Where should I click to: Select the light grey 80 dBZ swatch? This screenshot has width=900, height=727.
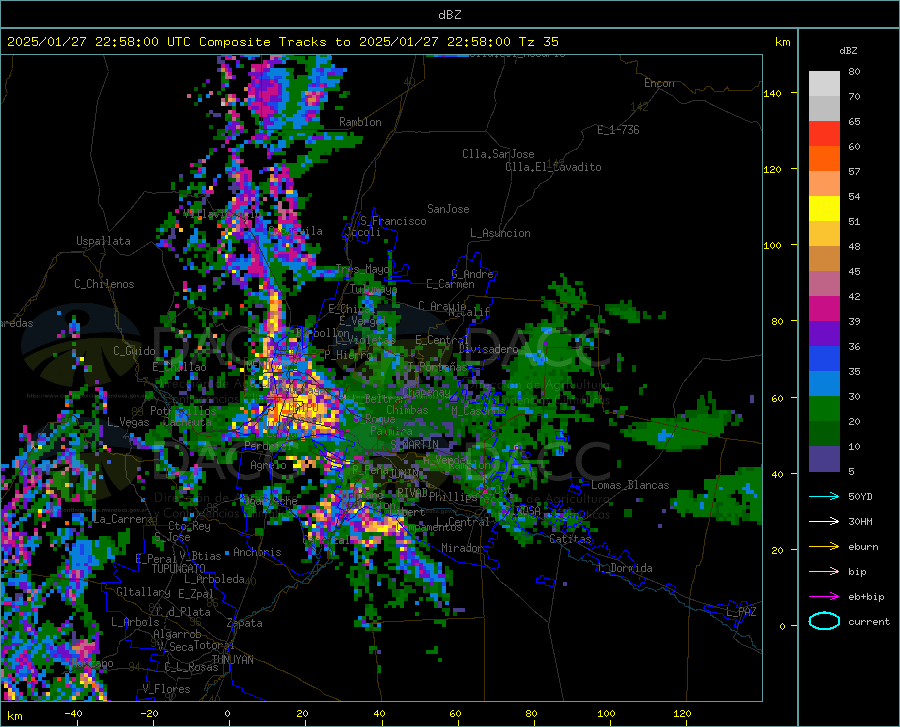point(824,83)
